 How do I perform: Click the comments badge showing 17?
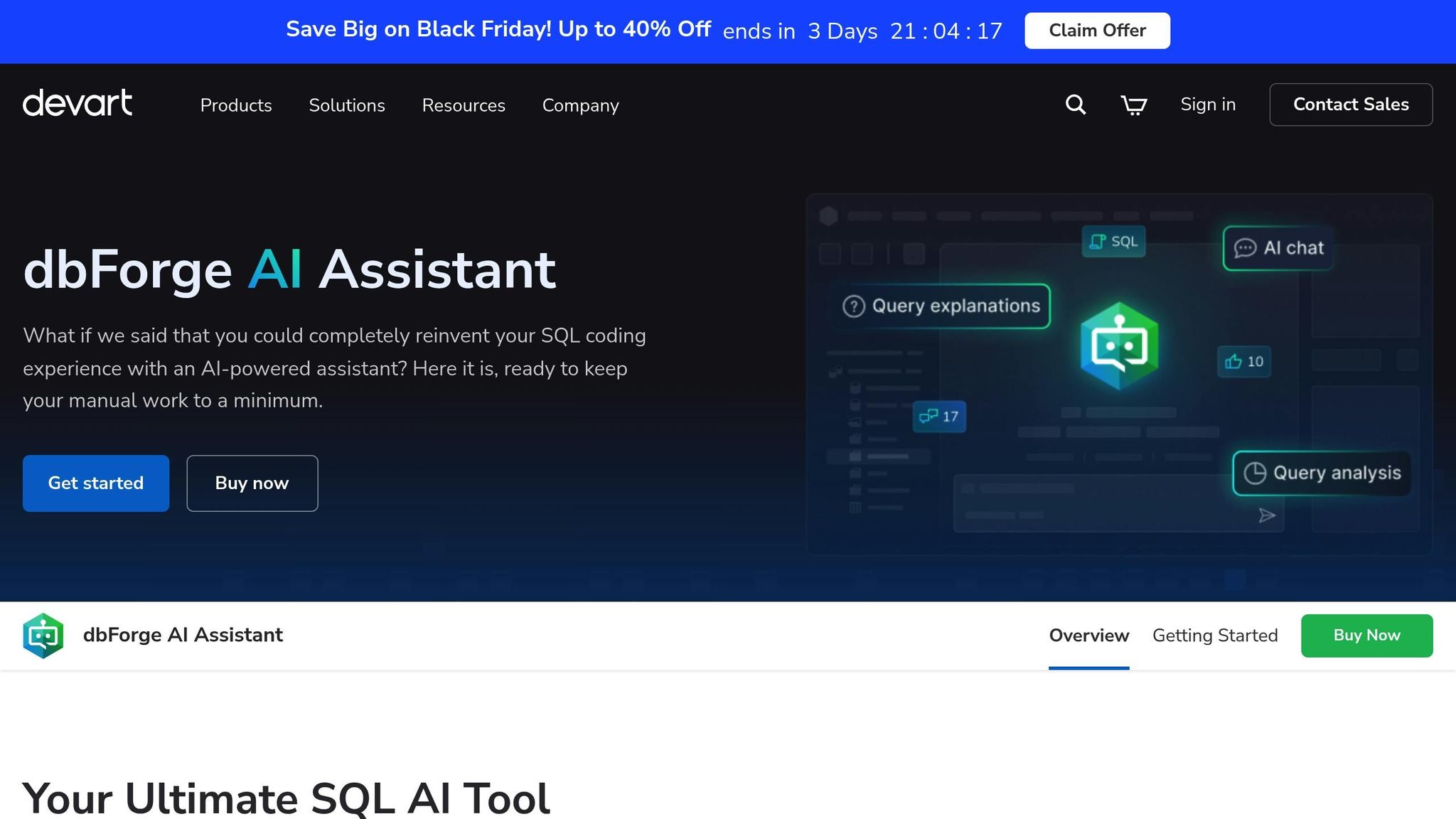939,416
